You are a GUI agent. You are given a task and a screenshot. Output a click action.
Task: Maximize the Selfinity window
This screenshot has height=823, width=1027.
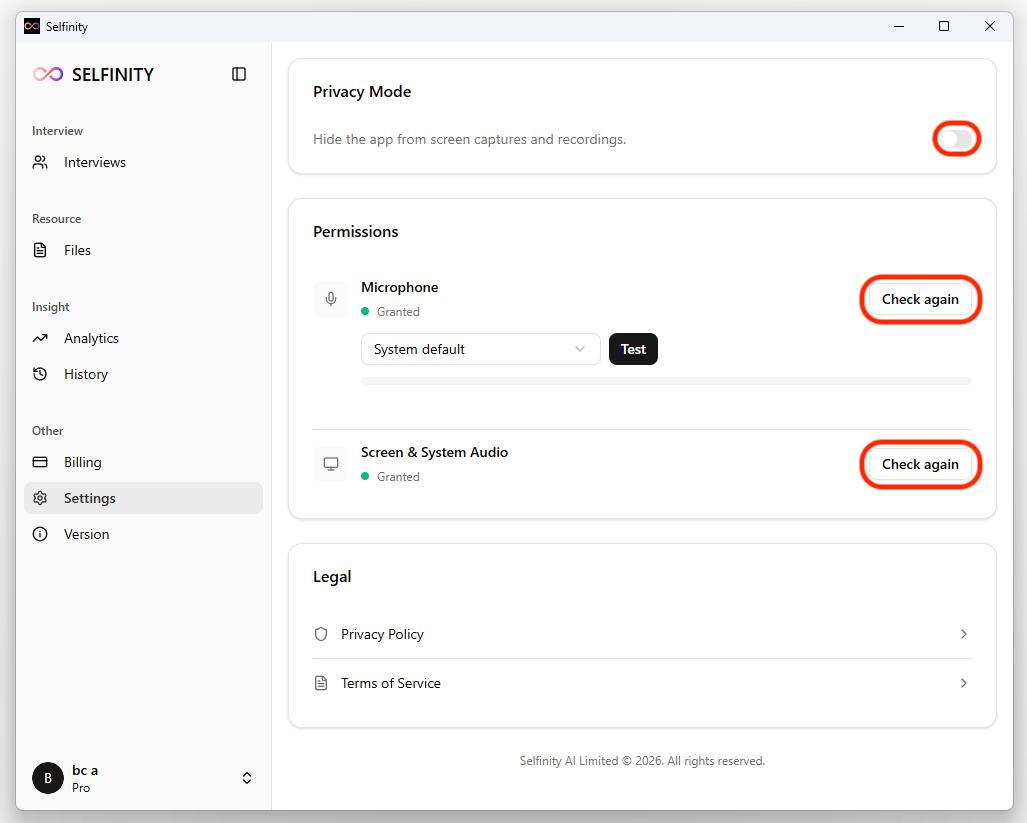[x=944, y=26]
